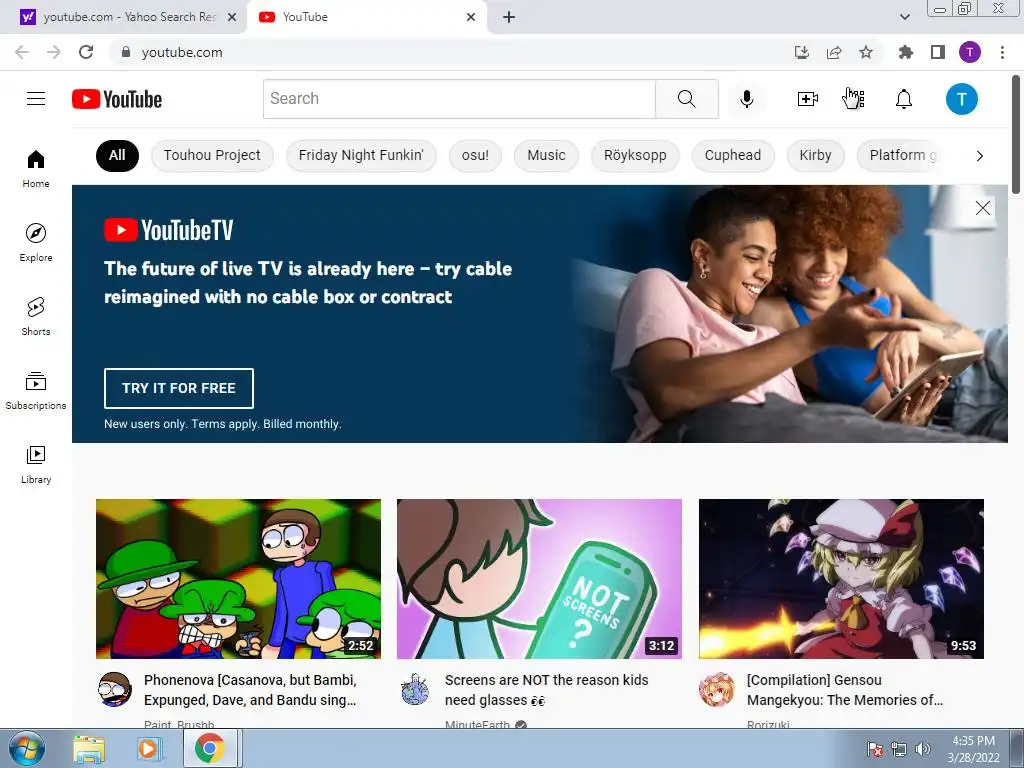Bookmark this page with the star icon
This screenshot has height=768, width=1024.
[866, 52]
